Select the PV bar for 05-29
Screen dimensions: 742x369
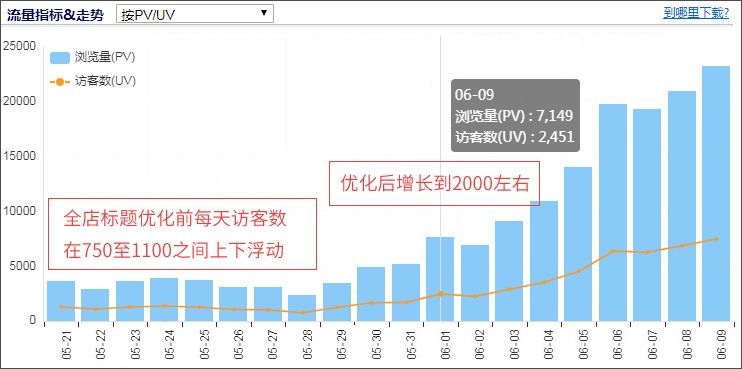pos(337,302)
